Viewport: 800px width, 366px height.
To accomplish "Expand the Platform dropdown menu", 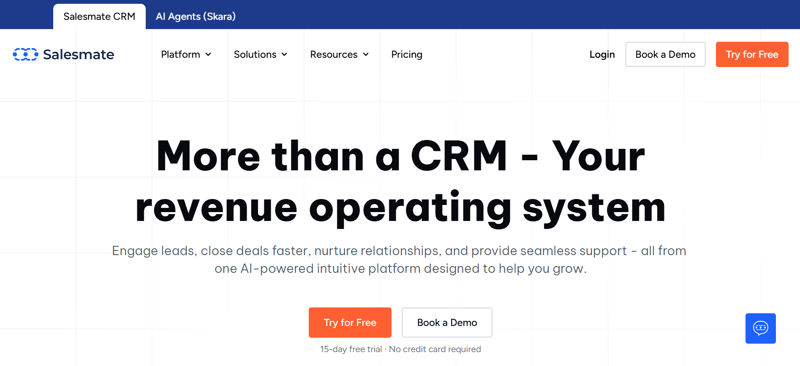I will pos(186,54).
